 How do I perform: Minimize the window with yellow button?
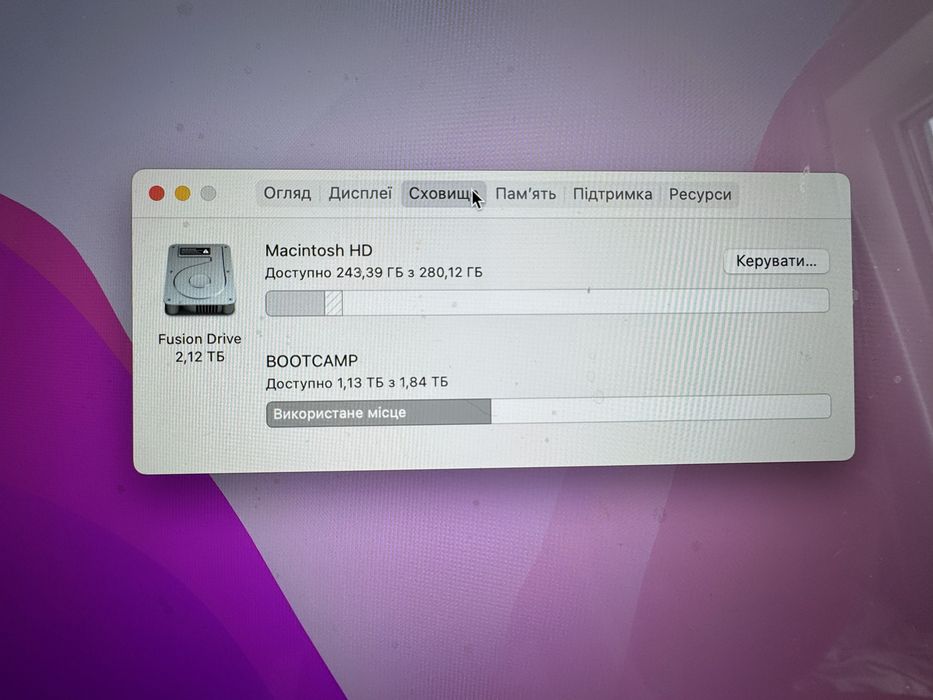[182, 193]
